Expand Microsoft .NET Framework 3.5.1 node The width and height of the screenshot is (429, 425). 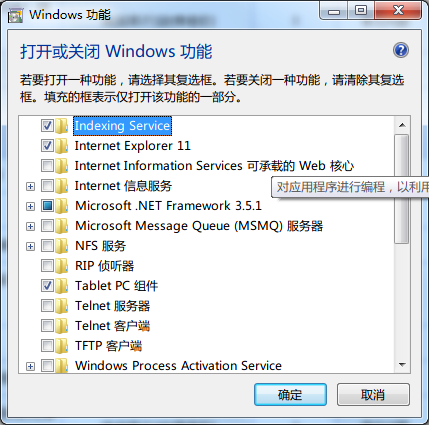click(30, 206)
